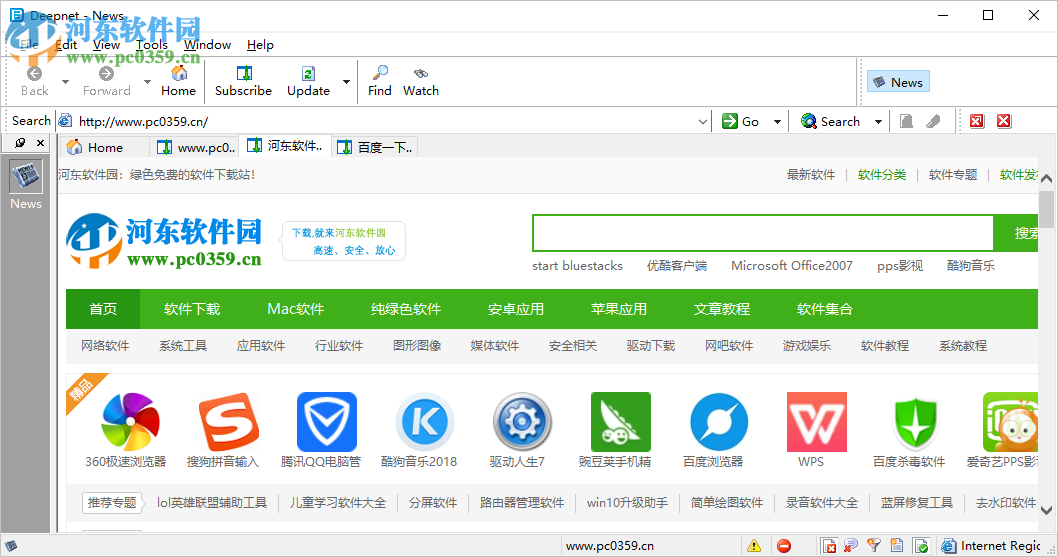Image resolution: width=1058 pixels, height=557 pixels.
Task: Open the Window menu
Action: (x=208, y=45)
